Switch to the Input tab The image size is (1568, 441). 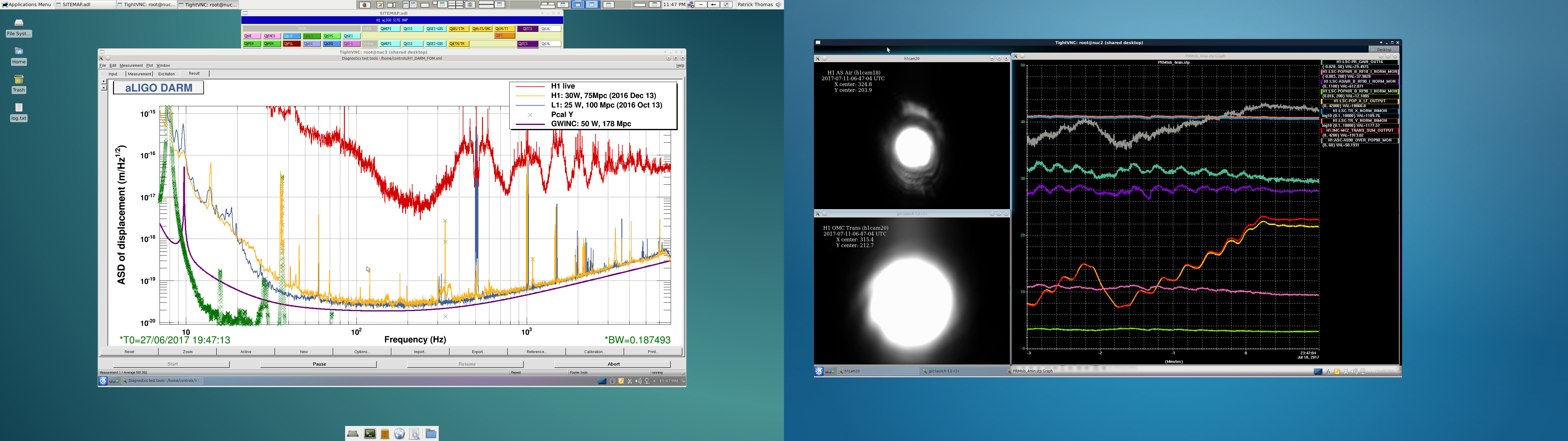point(113,74)
